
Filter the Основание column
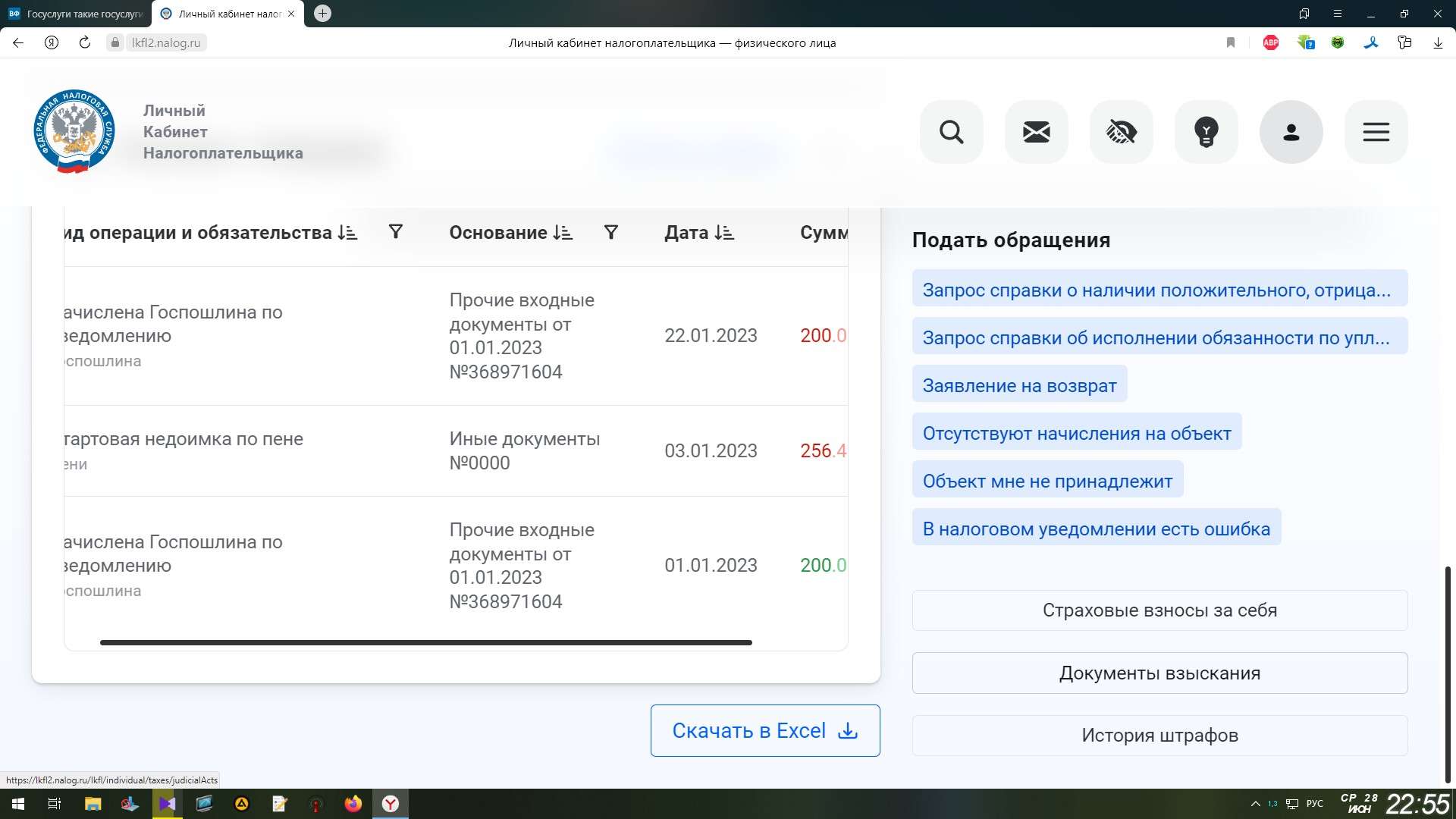click(x=610, y=232)
